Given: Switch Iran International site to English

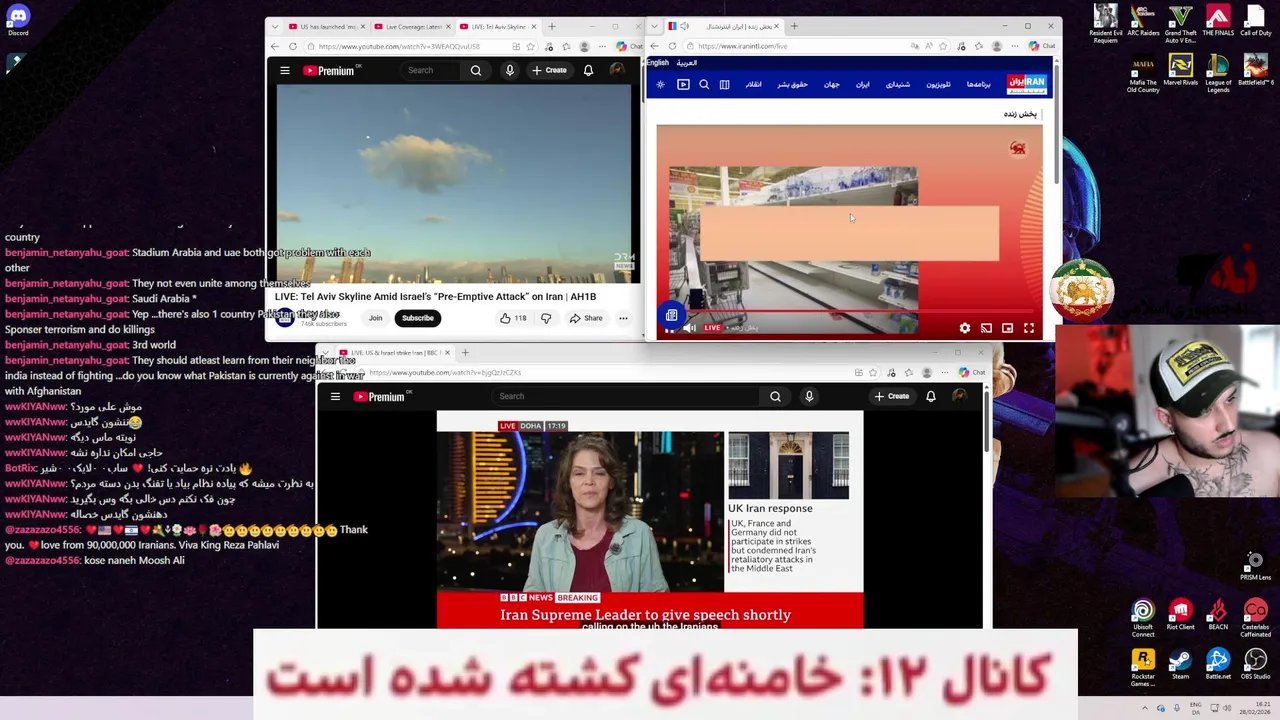Looking at the screenshot, I should coord(658,63).
